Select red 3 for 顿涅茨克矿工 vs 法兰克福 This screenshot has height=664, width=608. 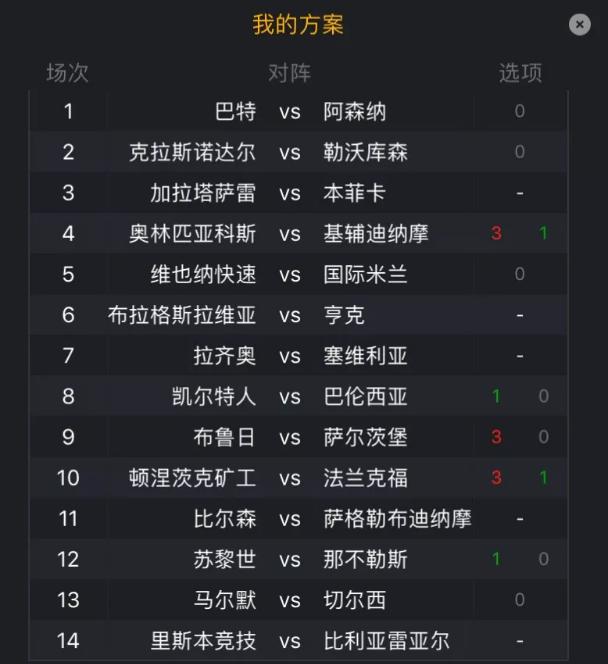point(496,478)
